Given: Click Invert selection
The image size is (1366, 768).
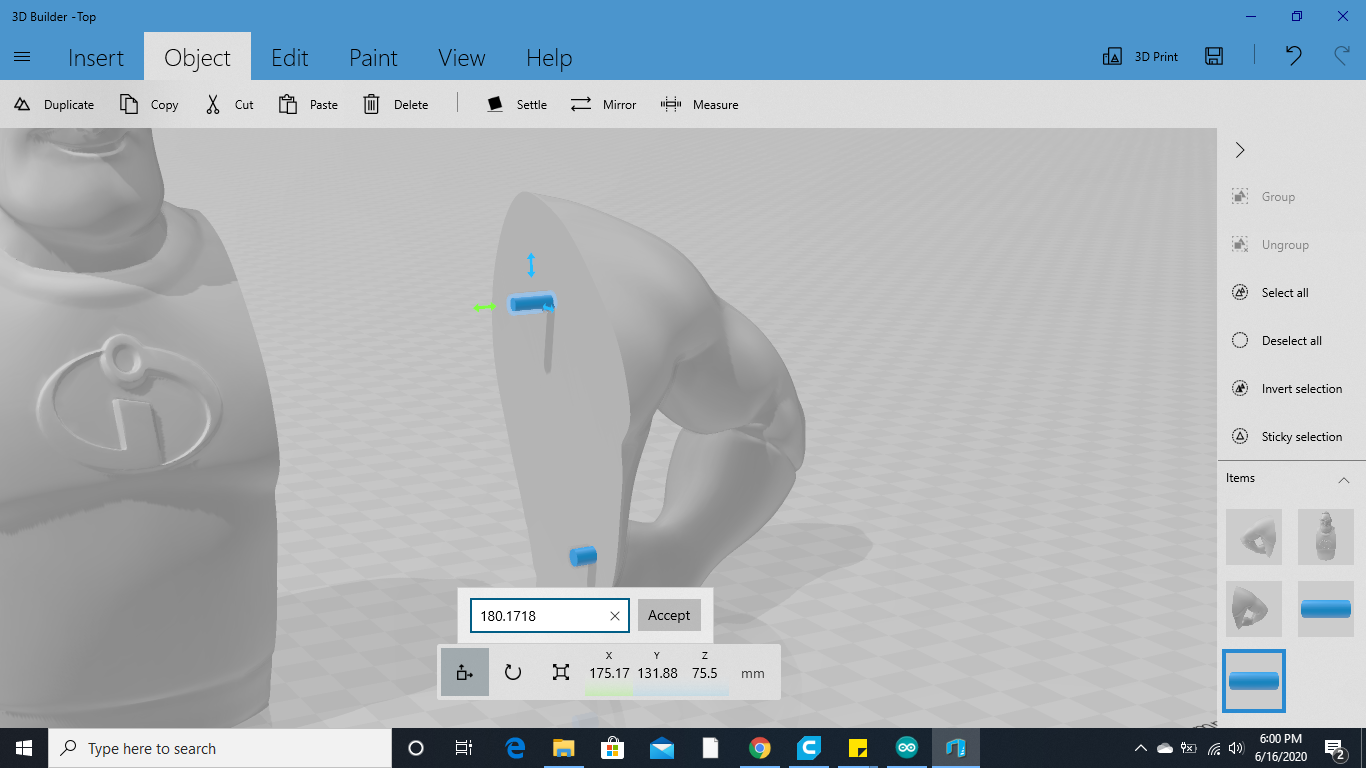Looking at the screenshot, I should click(x=1291, y=388).
